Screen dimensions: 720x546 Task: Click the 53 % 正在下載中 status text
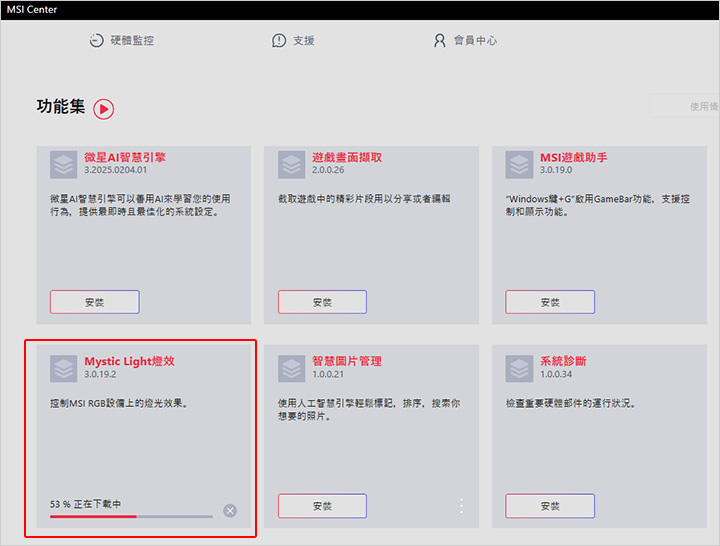[85, 504]
